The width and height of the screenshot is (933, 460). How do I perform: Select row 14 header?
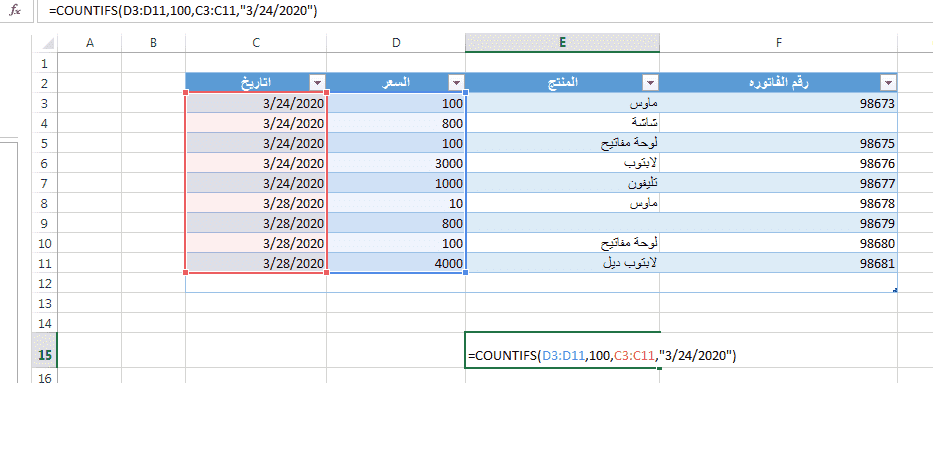click(45, 323)
